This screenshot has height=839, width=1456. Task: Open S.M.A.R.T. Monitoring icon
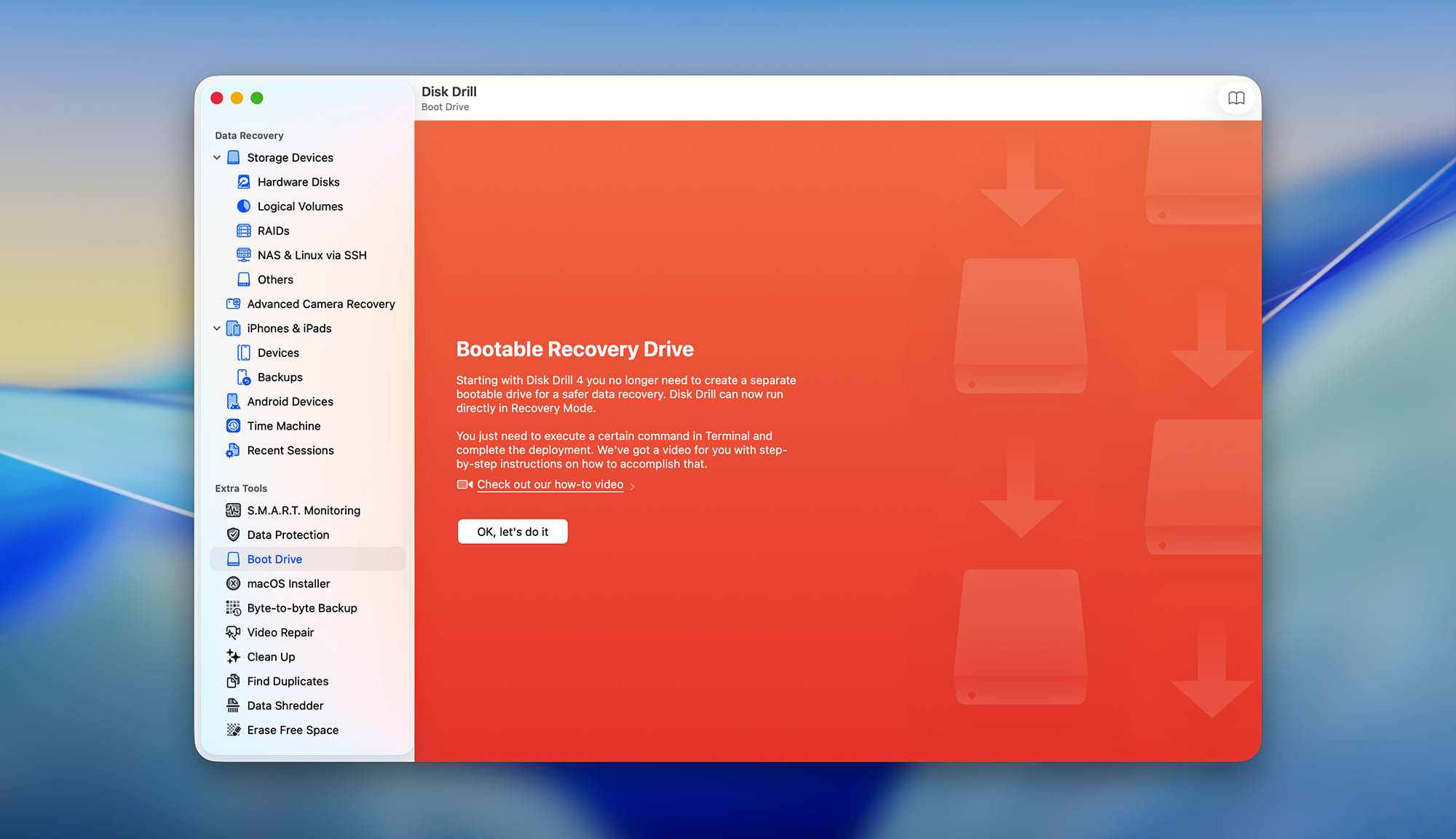pyautogui.click(x=234, y=511)
